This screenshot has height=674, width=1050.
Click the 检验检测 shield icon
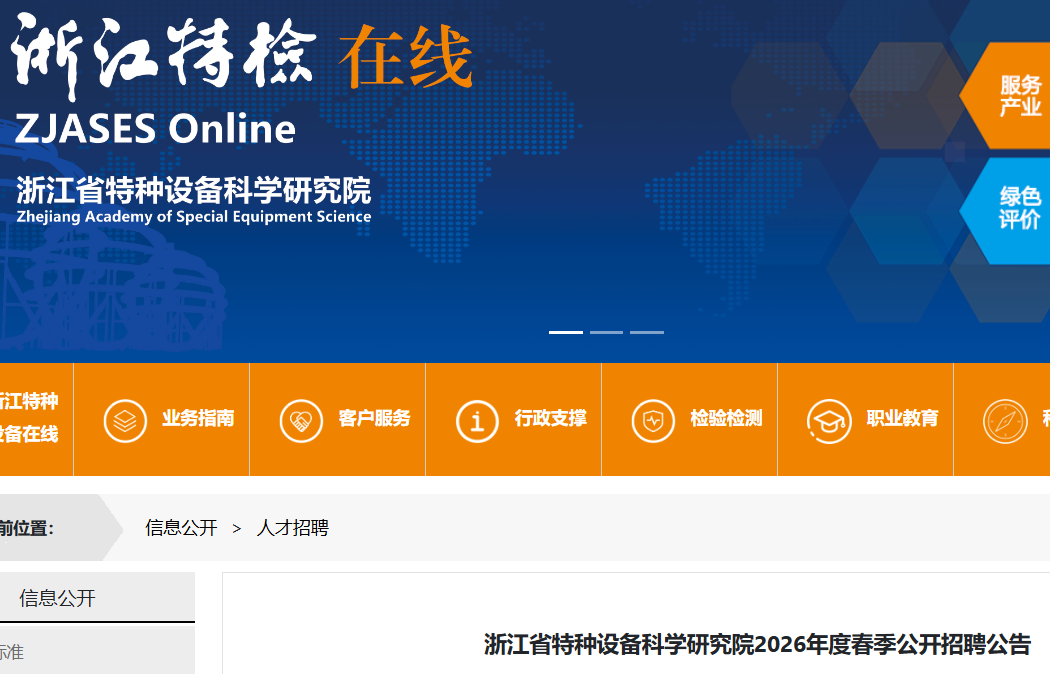coord(653,420)
